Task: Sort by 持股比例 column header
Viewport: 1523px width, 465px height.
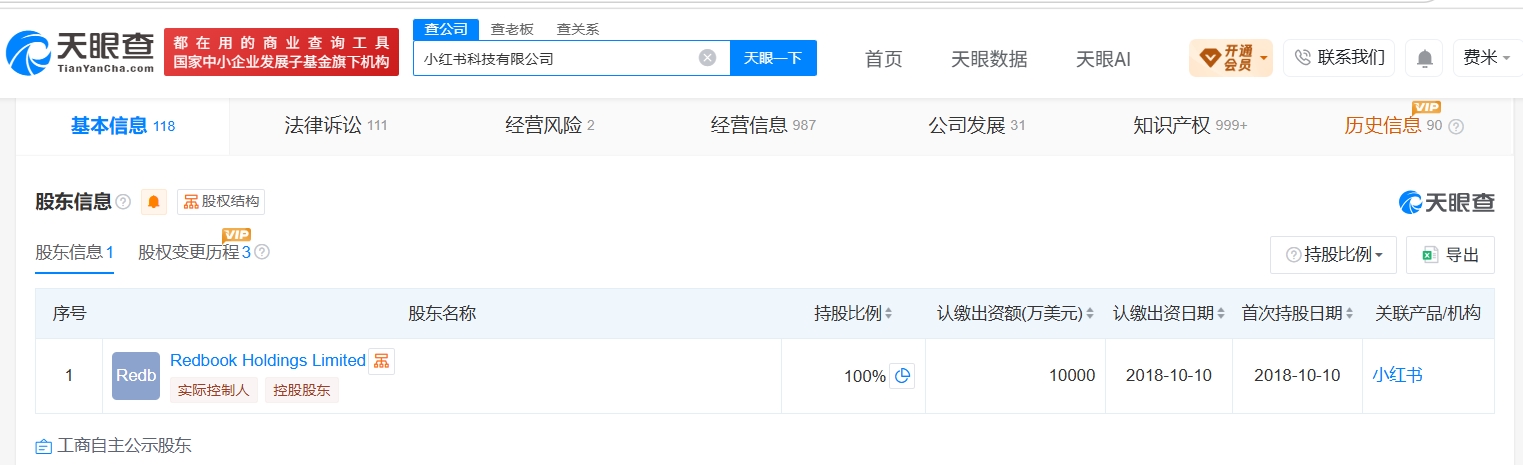Action: (x=852, y=314)
